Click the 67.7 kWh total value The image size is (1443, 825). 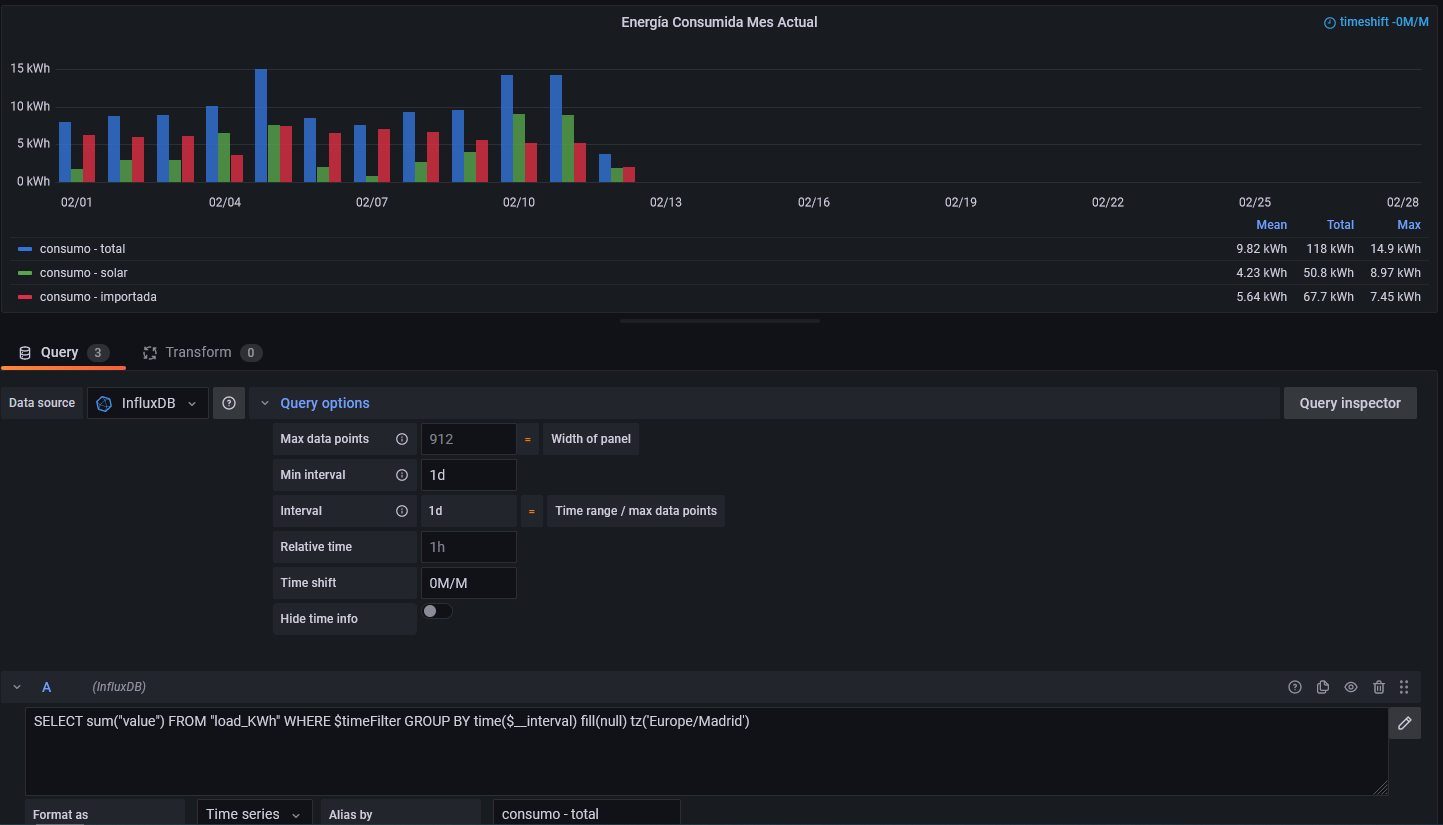1329,297
